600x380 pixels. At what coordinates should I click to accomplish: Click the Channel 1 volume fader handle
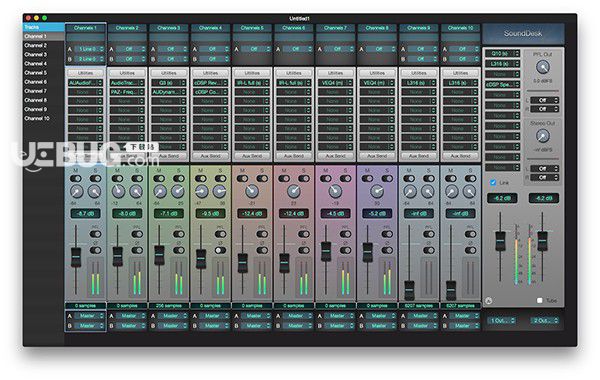[x=76, y=258]
